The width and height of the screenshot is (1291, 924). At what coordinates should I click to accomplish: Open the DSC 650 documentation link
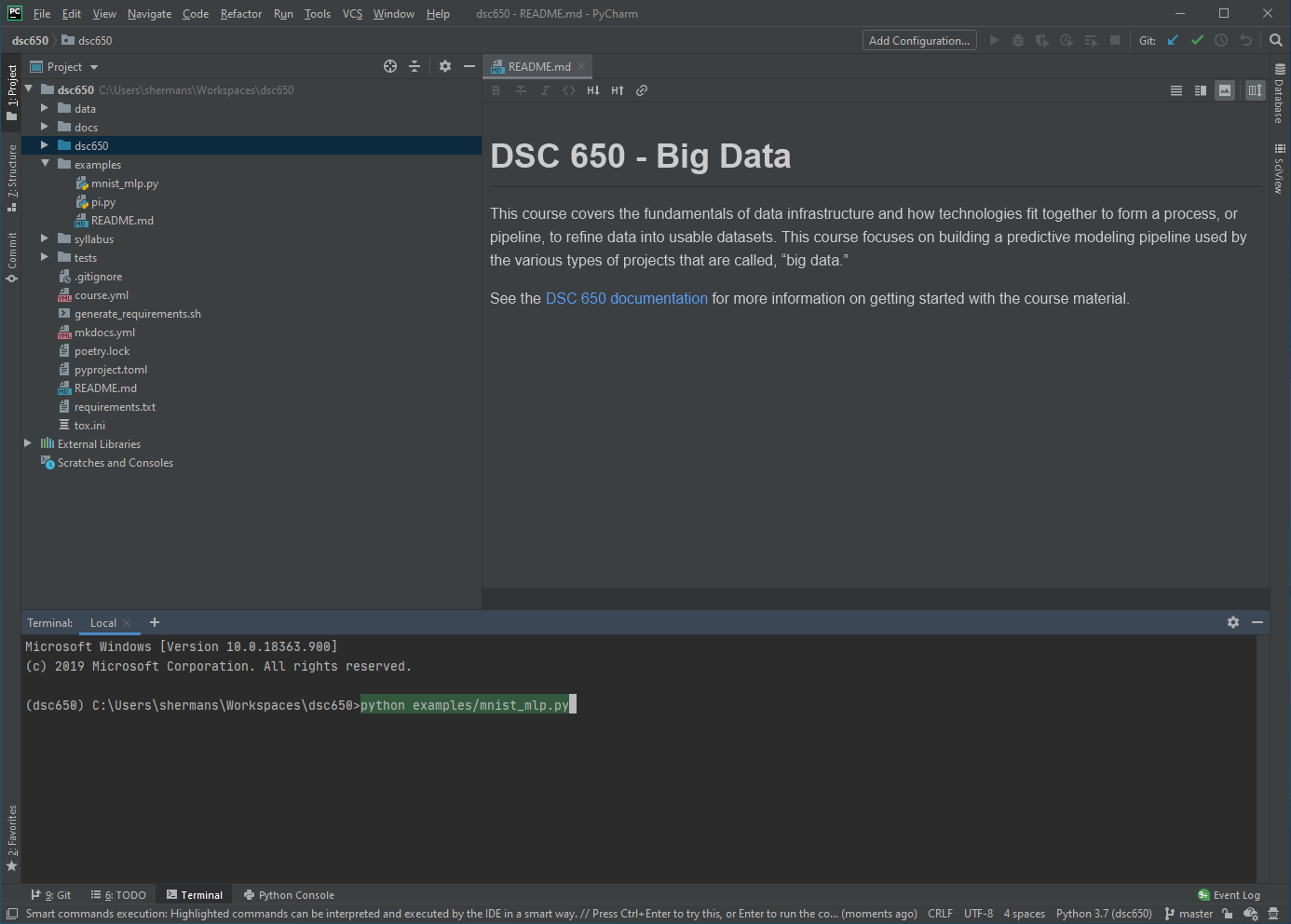(x=627, y=298)
